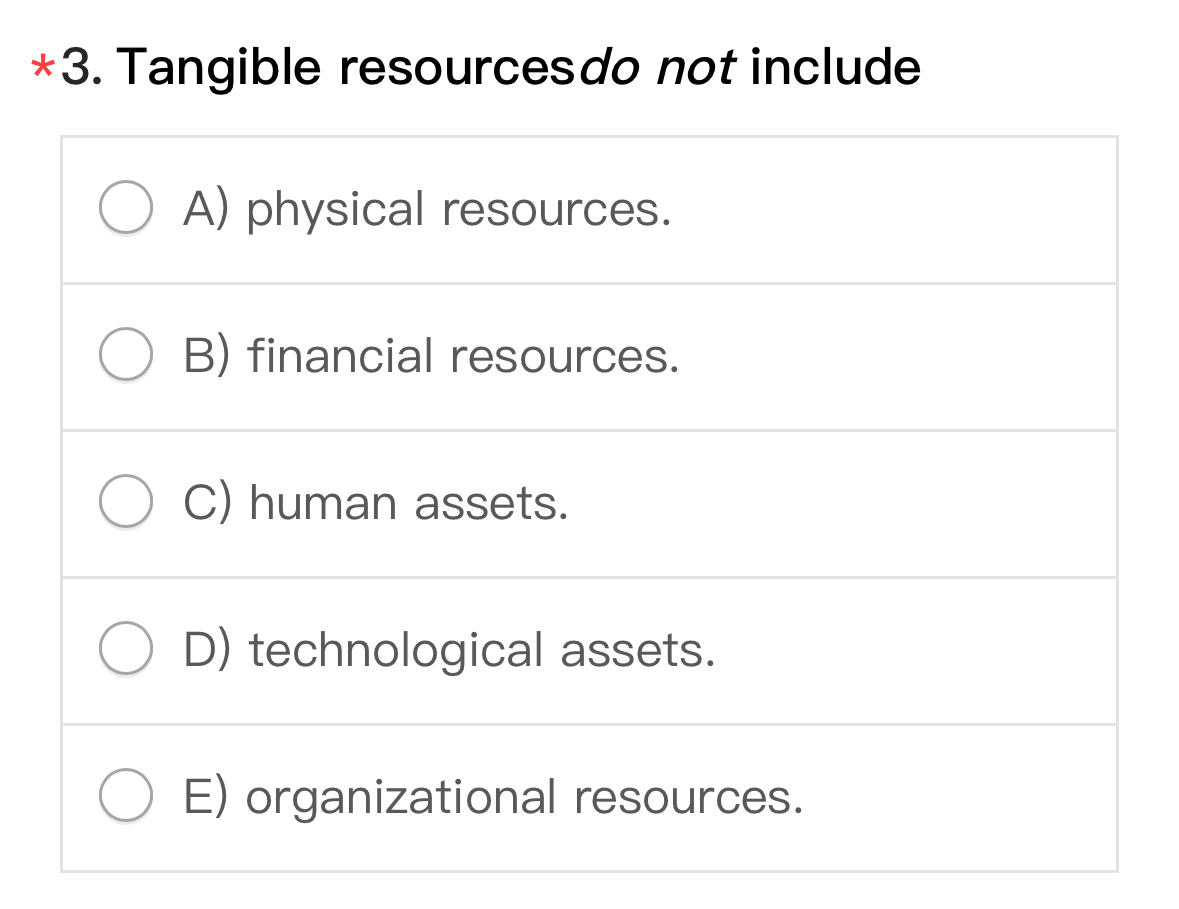This screenshot has width=1179, height=909.
Task: Click the answer row containing option C
Action: coord(590,502)
